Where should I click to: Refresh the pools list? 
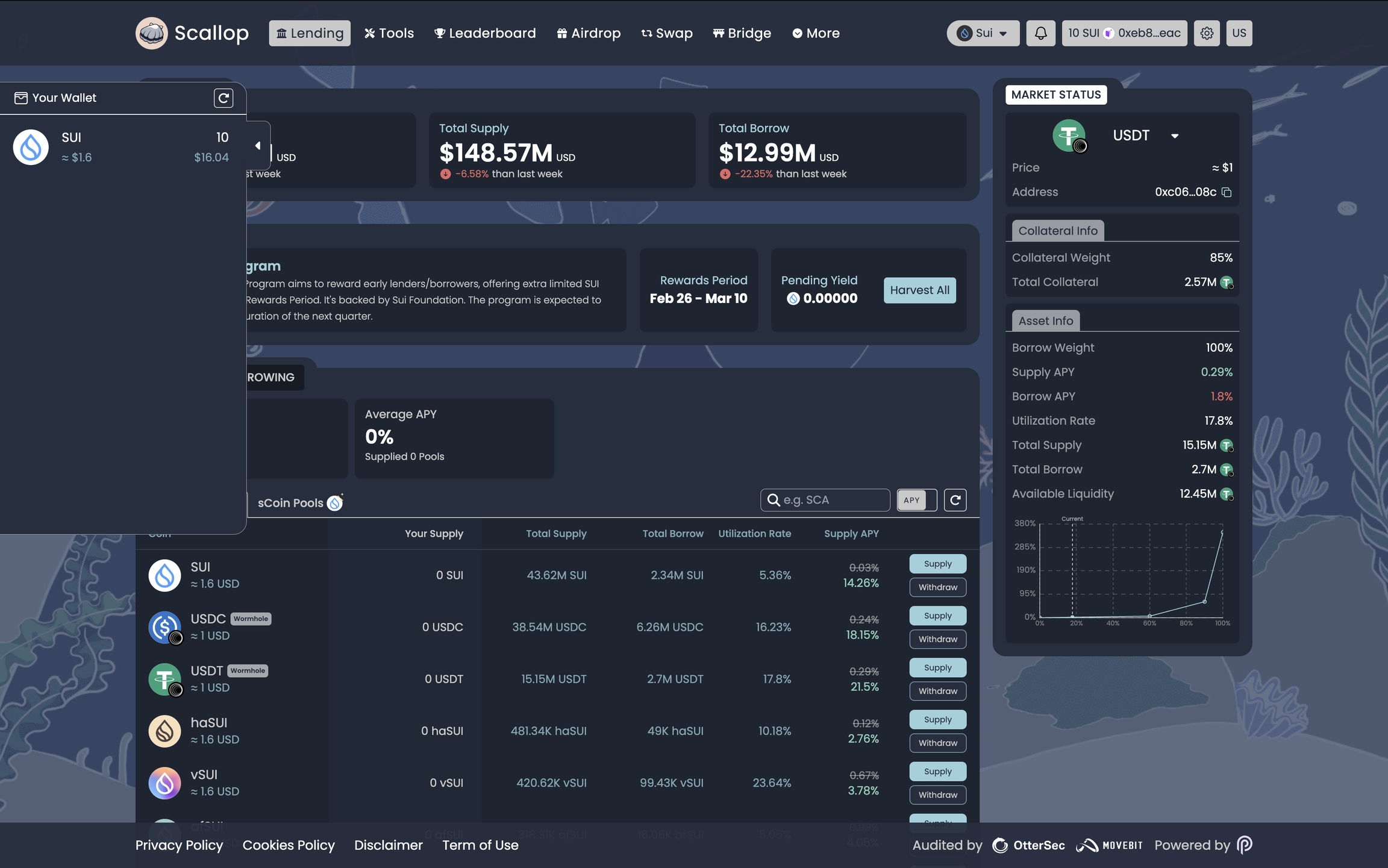point(955,500)
